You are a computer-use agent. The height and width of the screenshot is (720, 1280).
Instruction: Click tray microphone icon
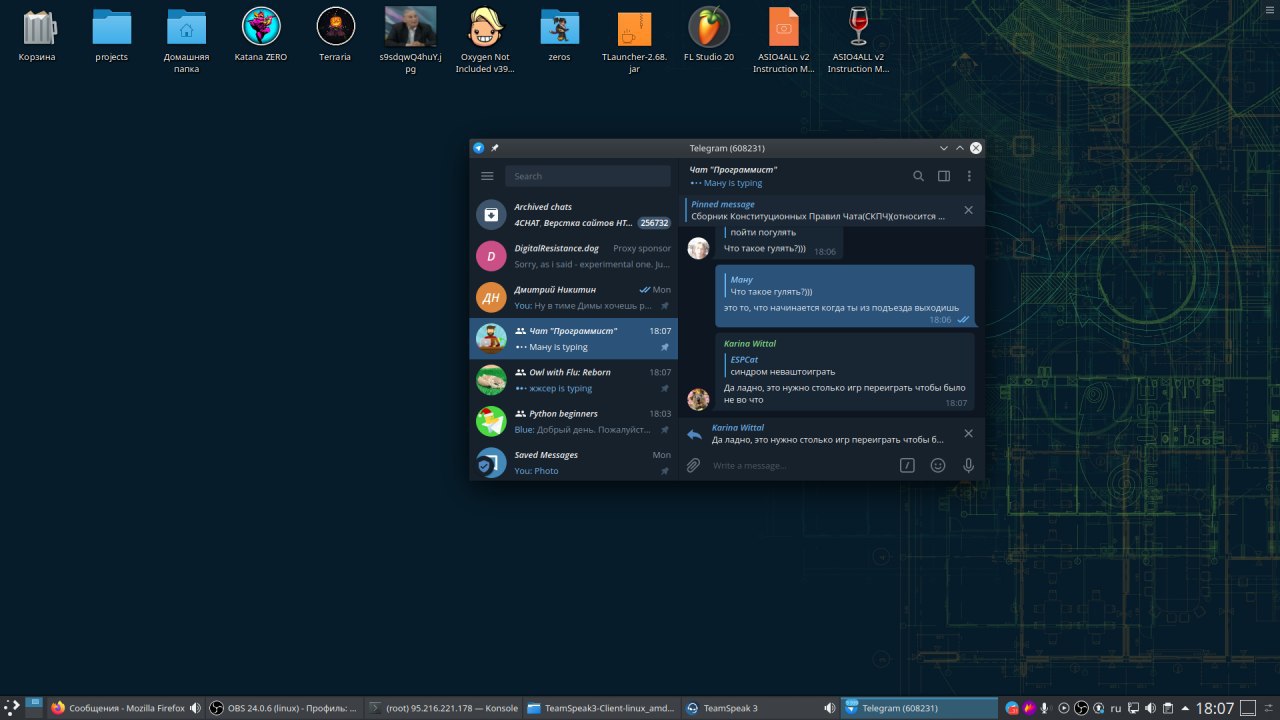tap(1044, 708)
